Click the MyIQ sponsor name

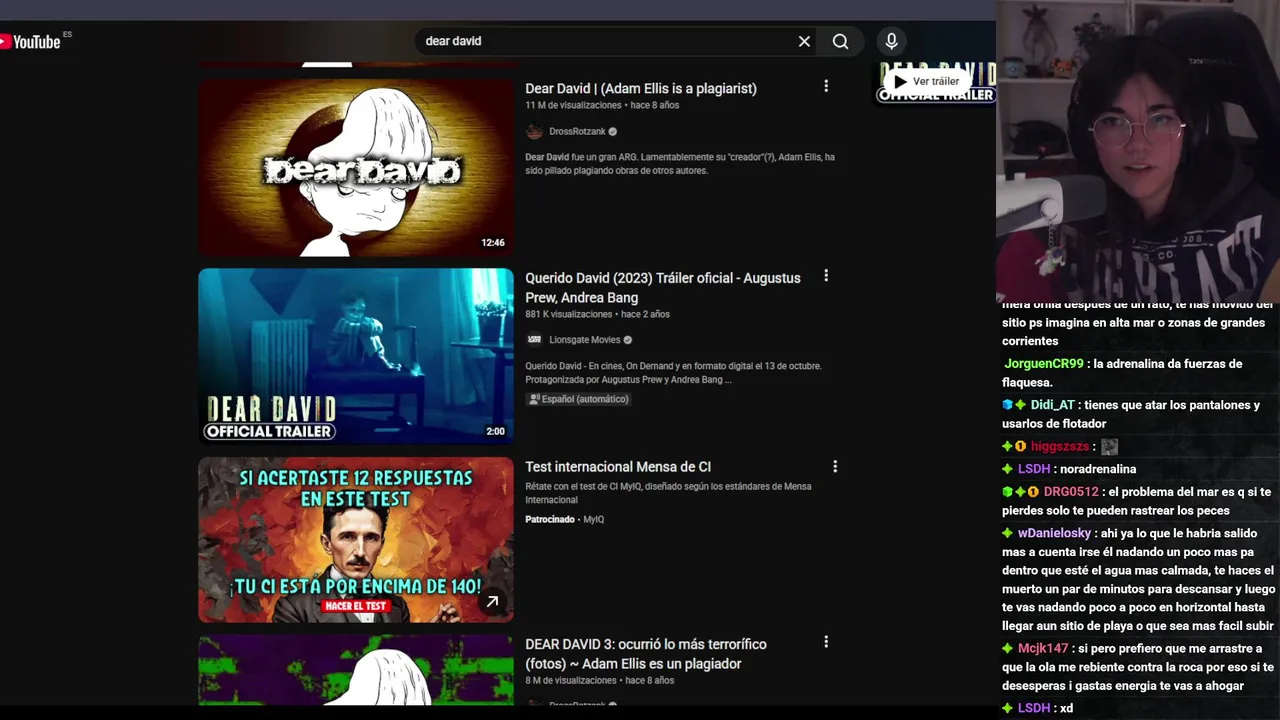[594, 519]
